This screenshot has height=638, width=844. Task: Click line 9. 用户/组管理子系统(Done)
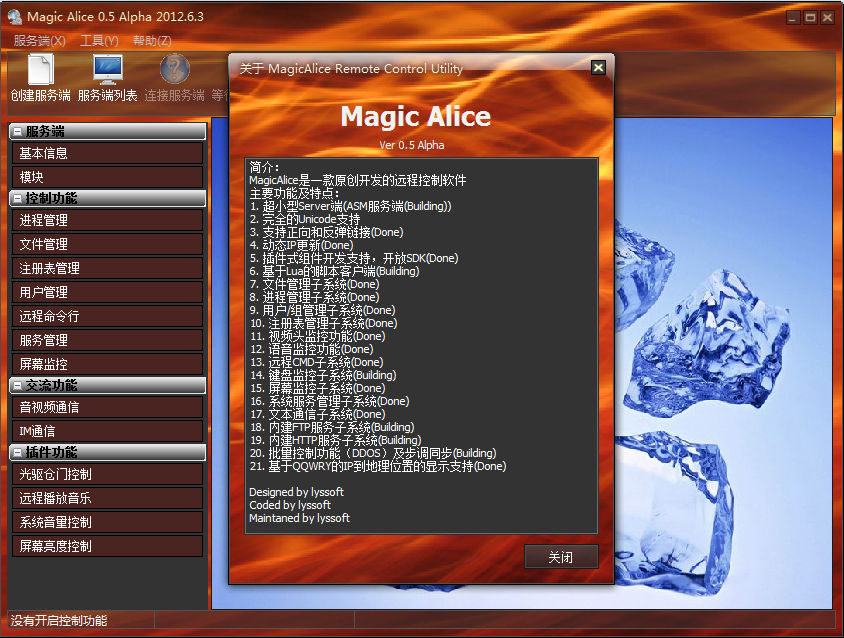point(322,310)
